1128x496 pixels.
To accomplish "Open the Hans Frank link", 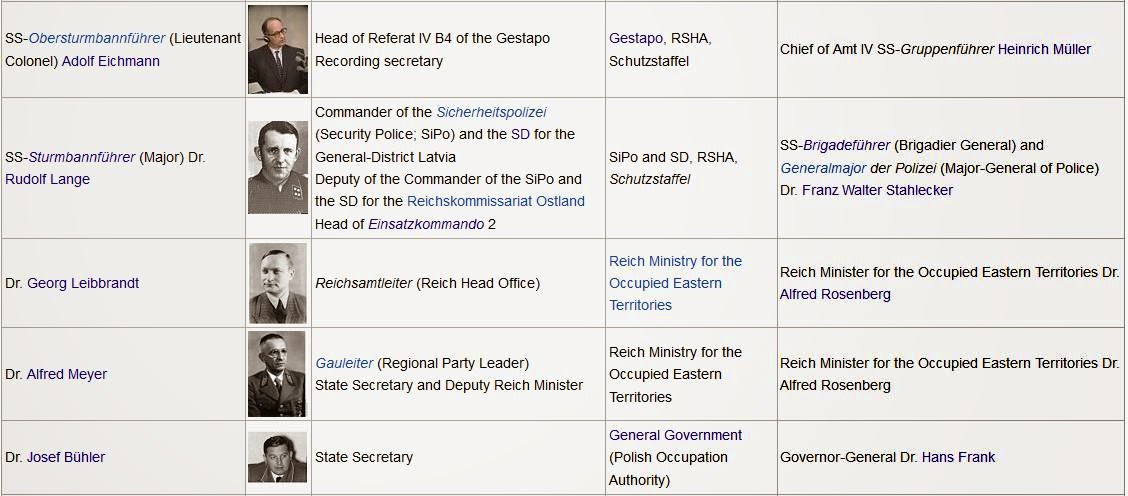I will coord(958,457).
